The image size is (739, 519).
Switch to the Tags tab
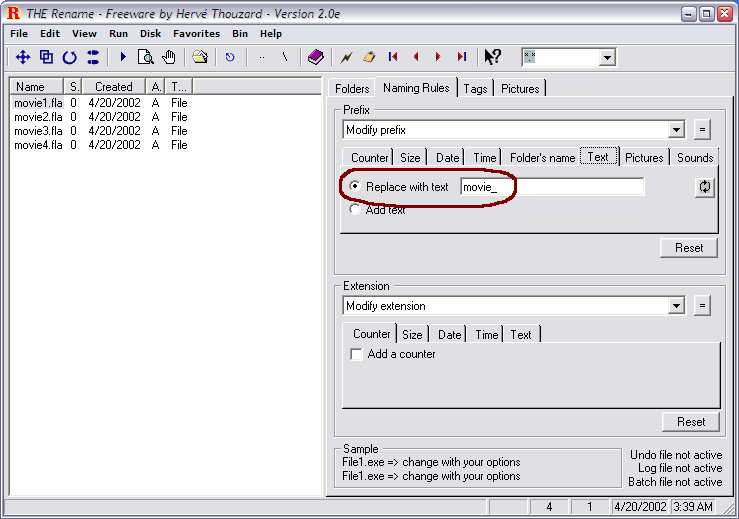pos(475,89)
